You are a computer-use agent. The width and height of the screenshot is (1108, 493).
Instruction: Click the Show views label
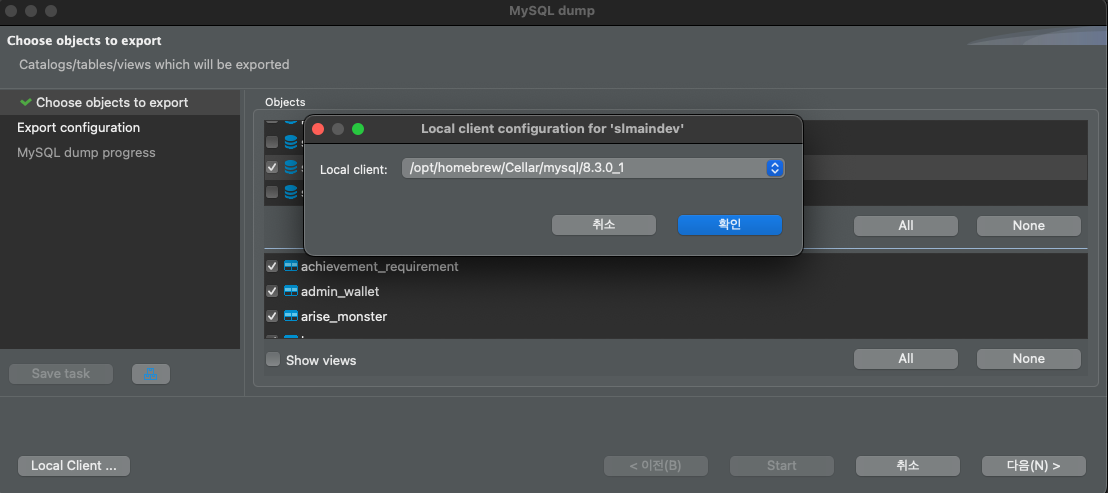tap(321, 360)
